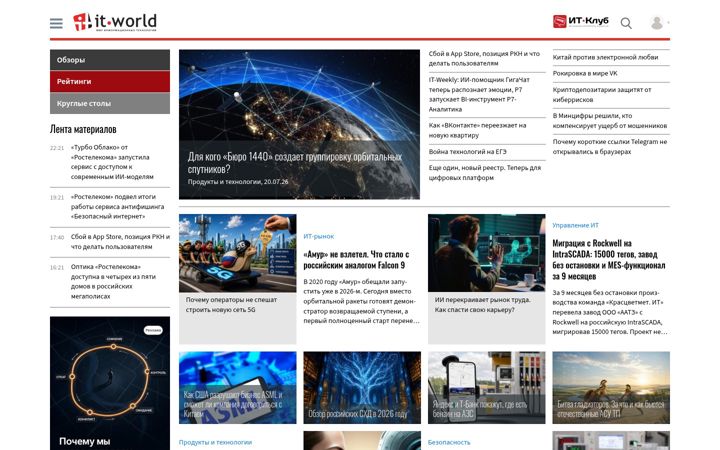Open Почему операторы не спешат строить 5G
The height and width of the screenshot is (450, 720).
click(x=231, y=304)
